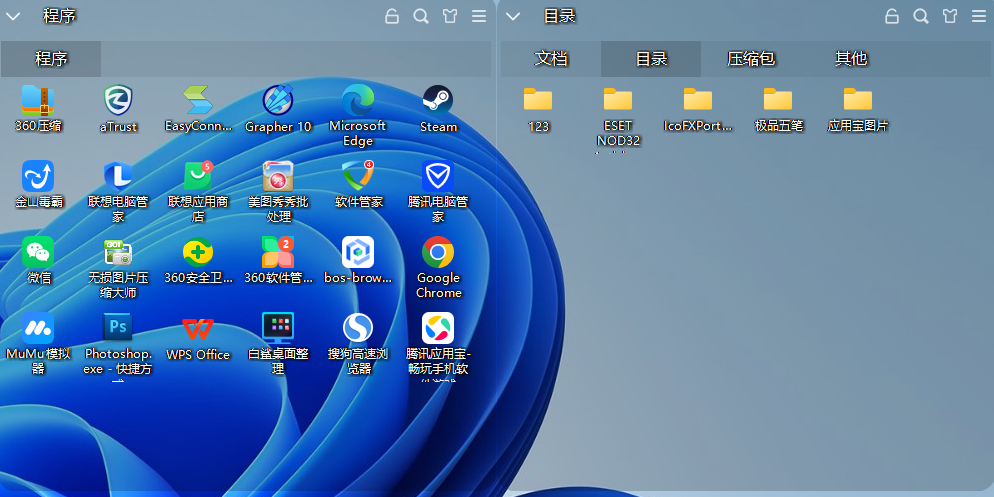Open the 应用宝图片 folder

pos(858,100)
